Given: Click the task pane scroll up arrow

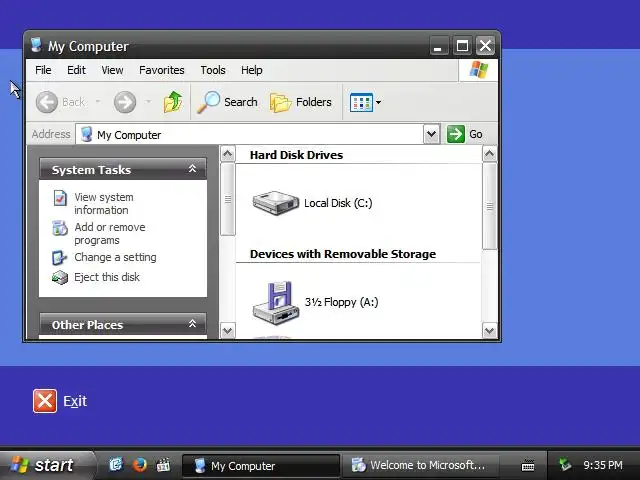Looking at the screenshot, I should [x=228, y=154].
